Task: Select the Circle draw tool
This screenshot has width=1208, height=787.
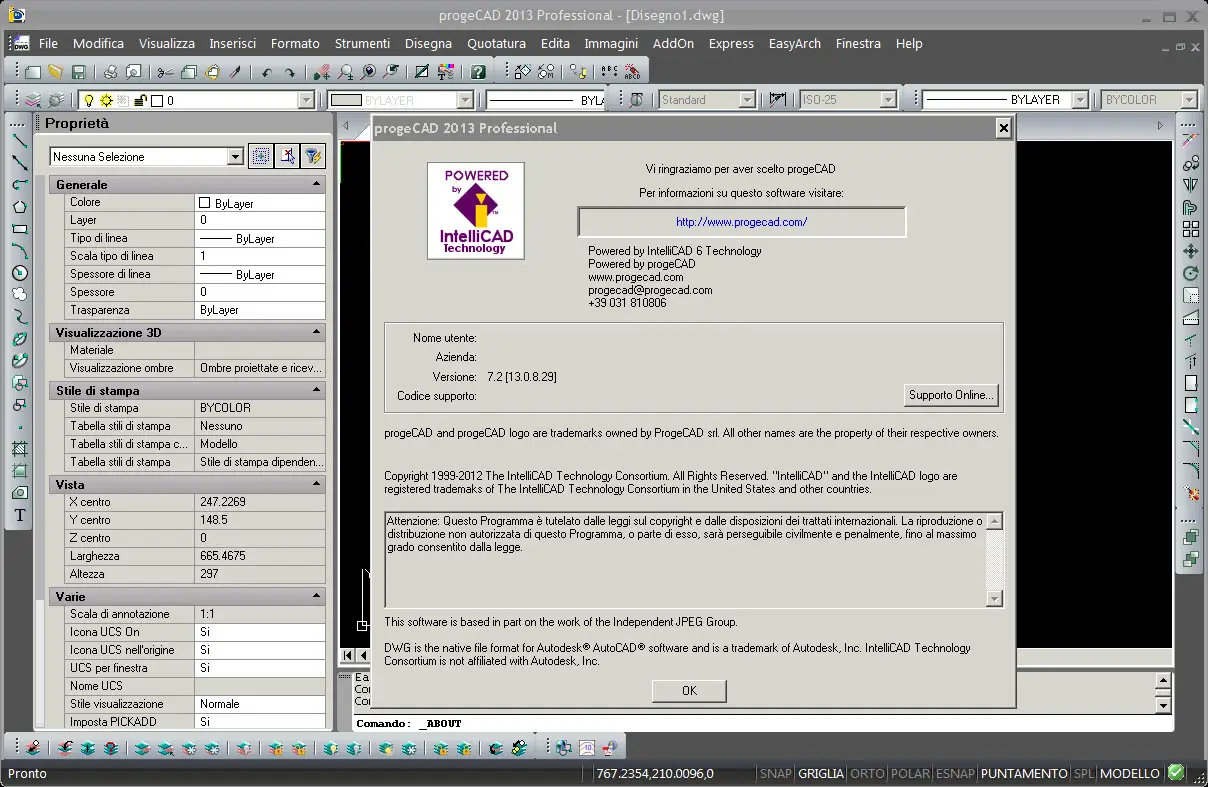Action: click(x=19, y=273)
